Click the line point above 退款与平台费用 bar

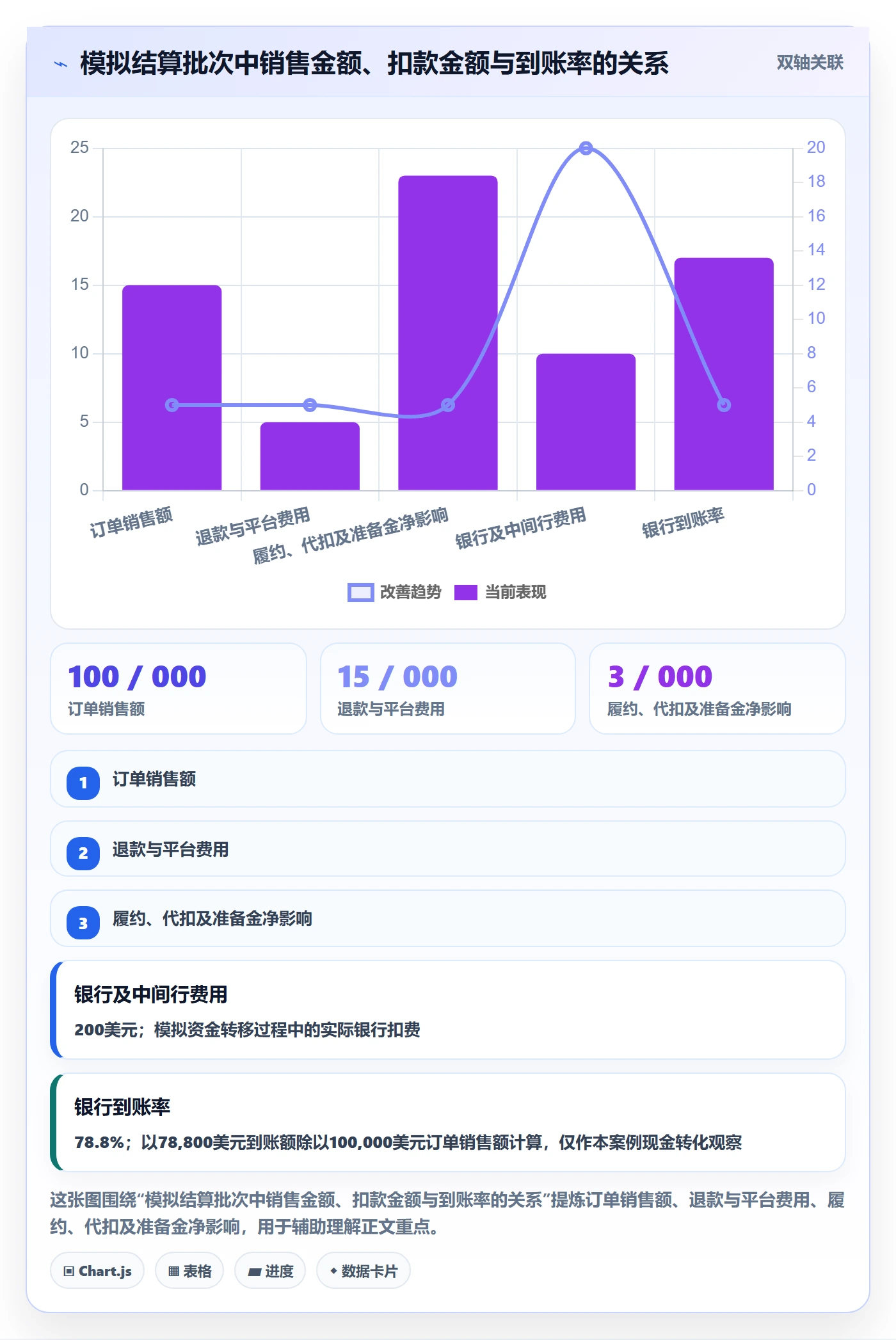[x=310, y=405]
